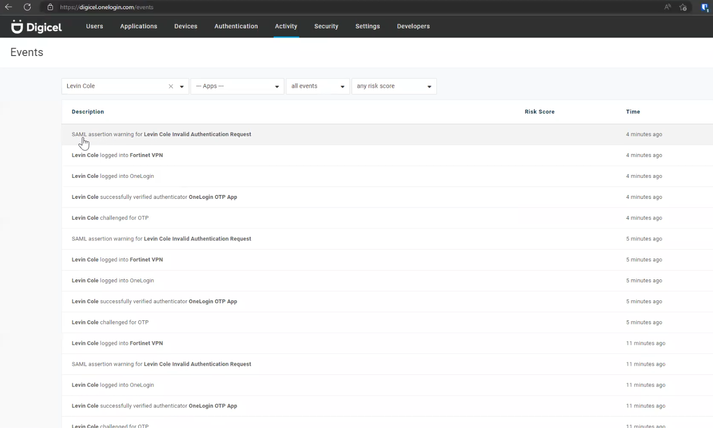This screenshot has height=428, width=713.
Task: Open the Settings menu
Action: coord(367,26)
